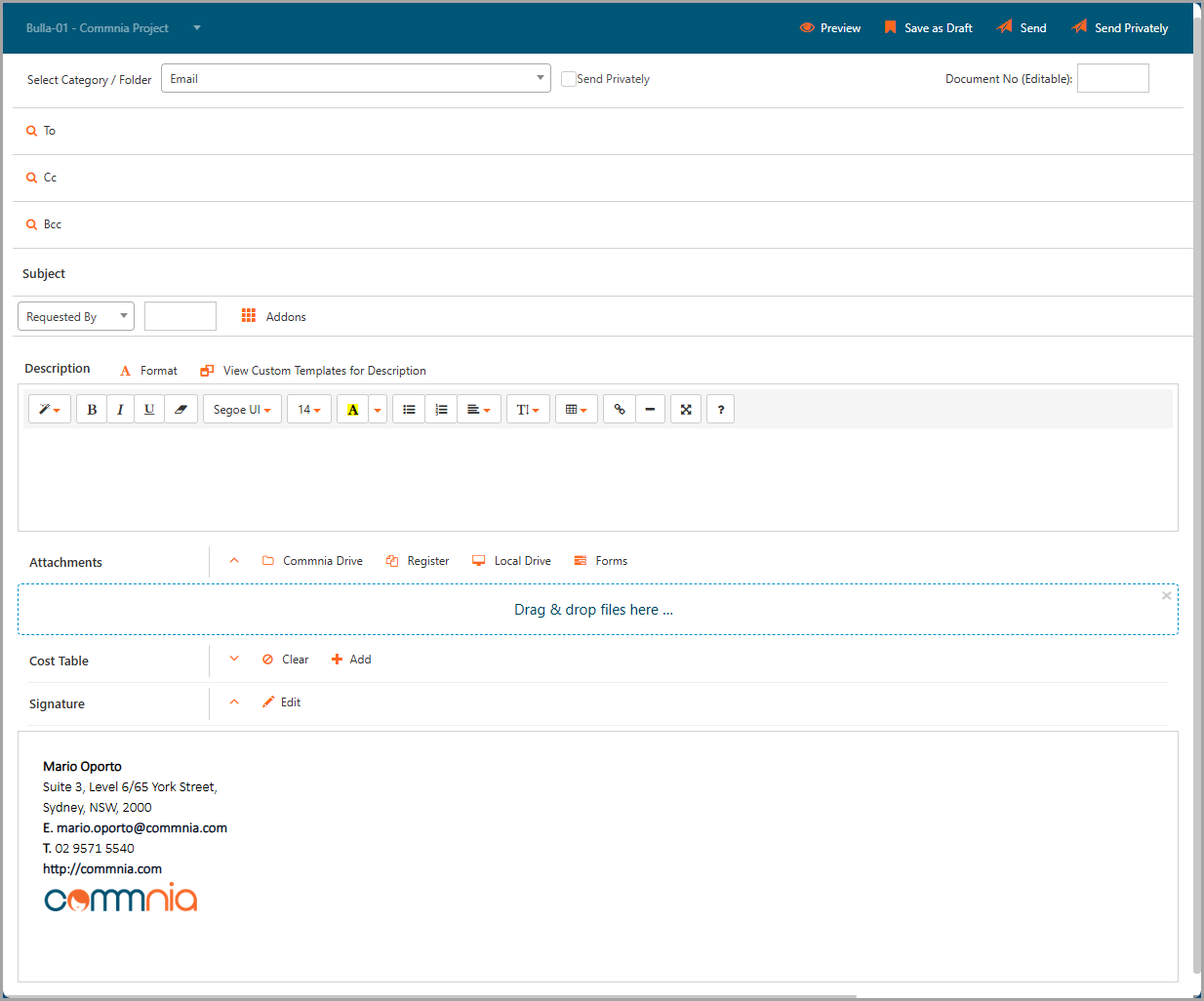Search recipients with the Cc magnifier icon
This screenshot has width=1204, height=1001.
coord(31,178)
